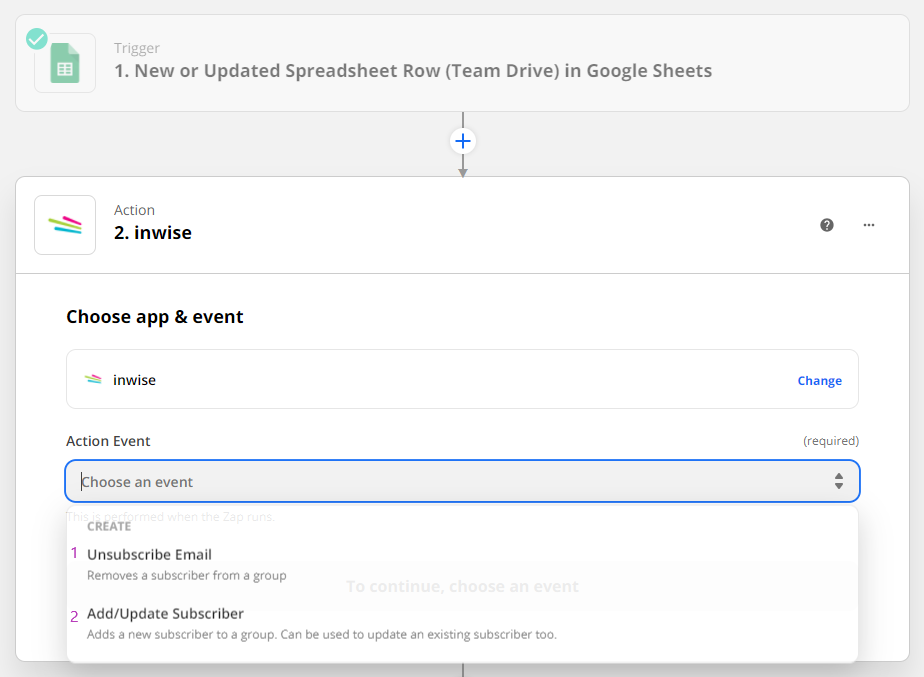Viewport: 924px width, 677px height.
Task: Focus the Choose an event field
Action: [463, 481]
